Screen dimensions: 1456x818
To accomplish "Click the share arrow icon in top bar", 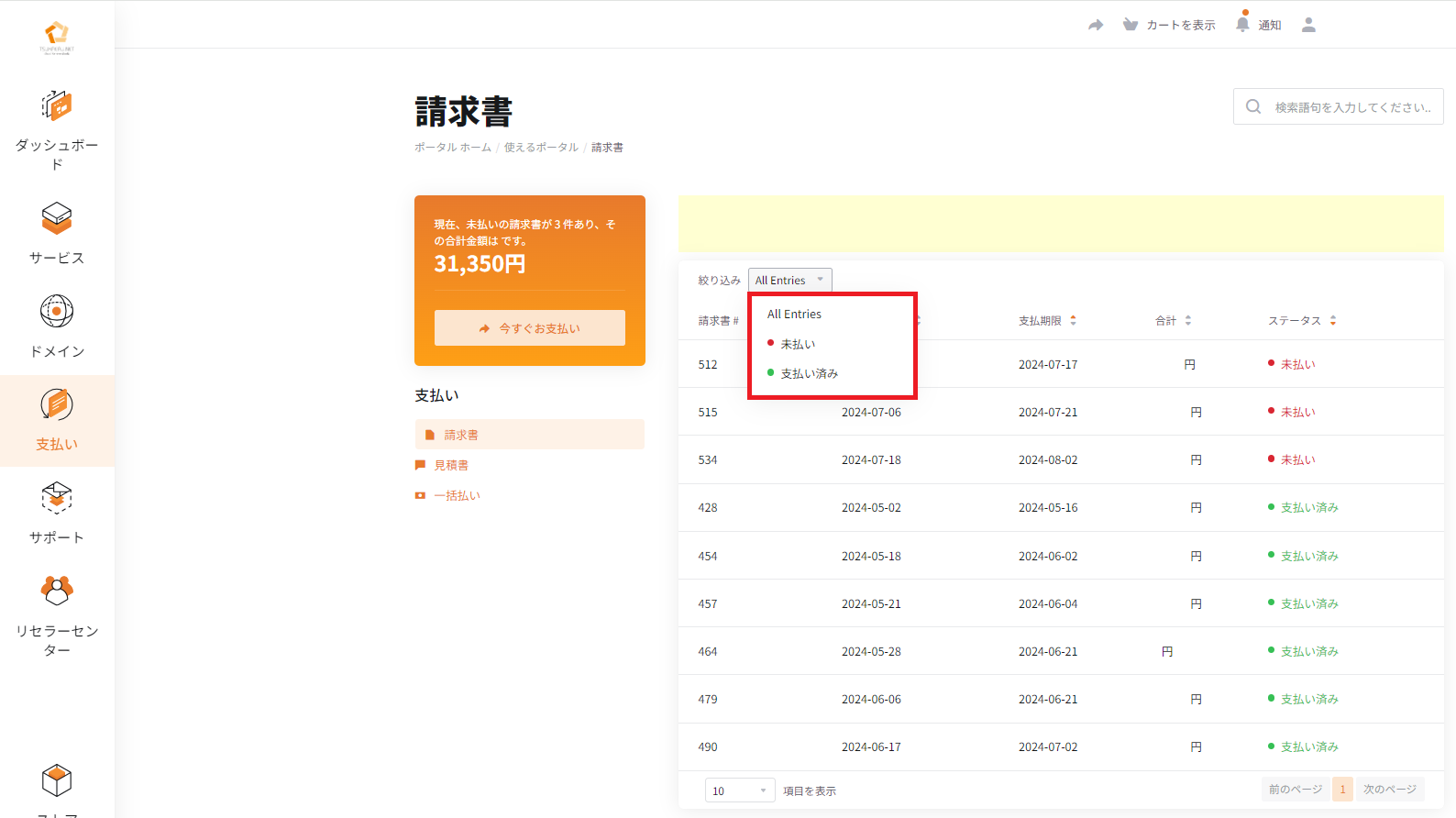I will pos(1096,25).
